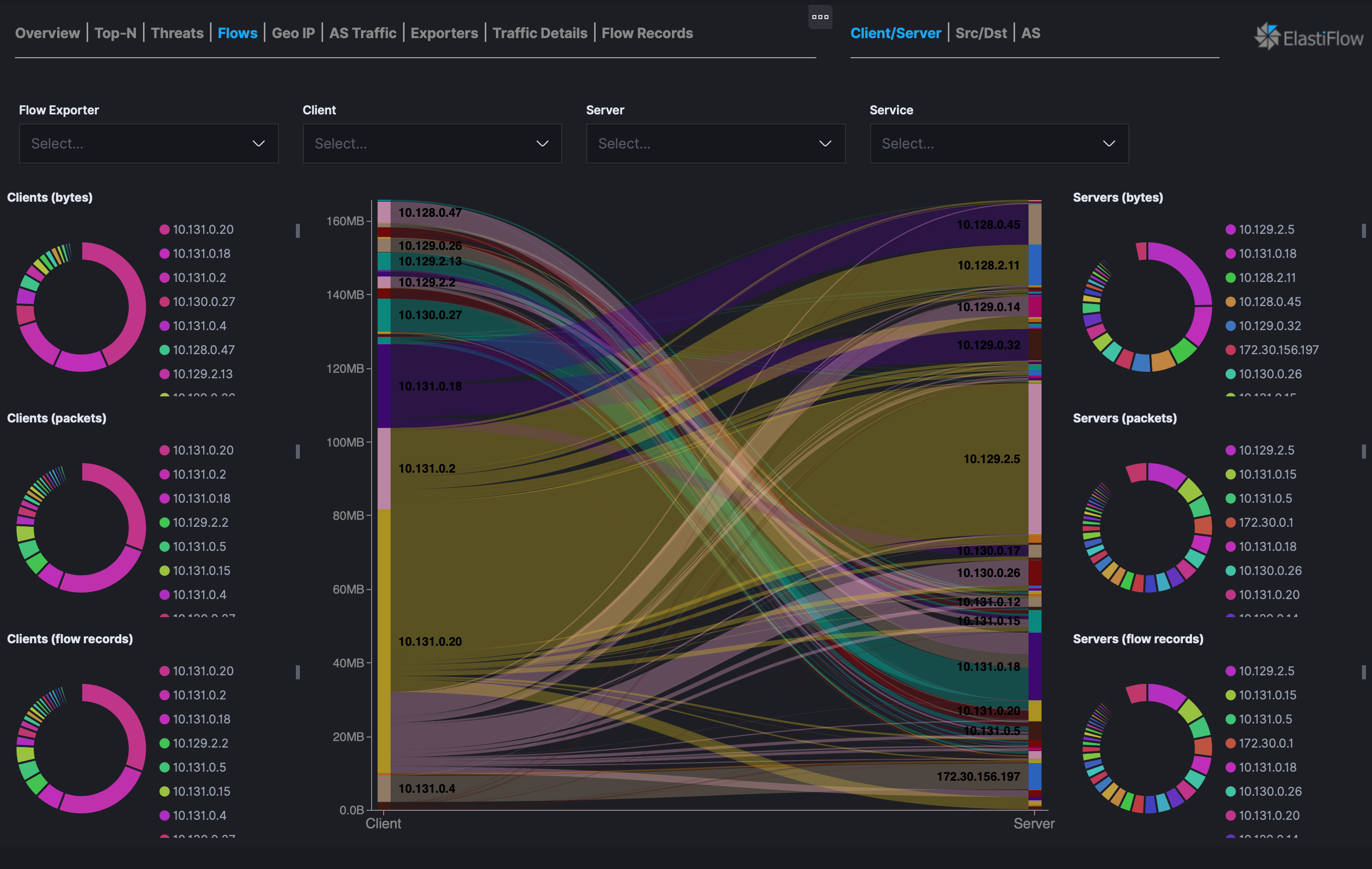Click the ElastiFlow logo

[1308, 37]
